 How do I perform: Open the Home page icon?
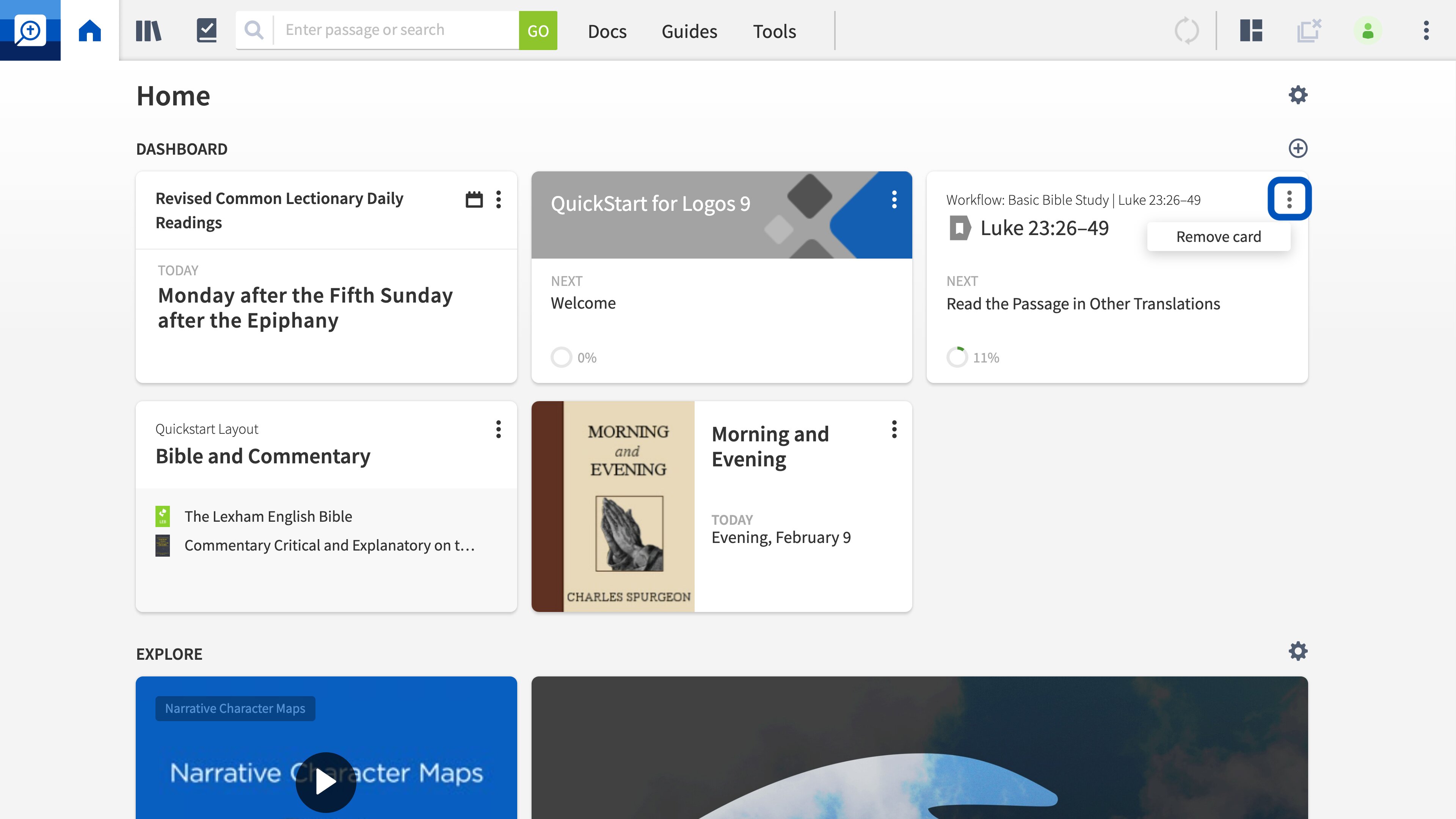[x=90, y=30]
